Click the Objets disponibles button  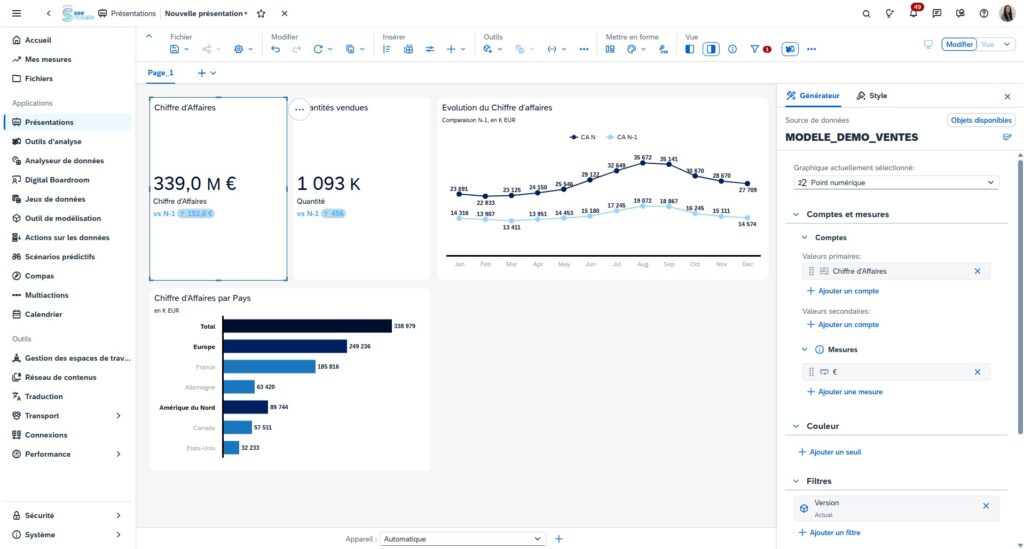pyautogui.click(x=980, y=120)
